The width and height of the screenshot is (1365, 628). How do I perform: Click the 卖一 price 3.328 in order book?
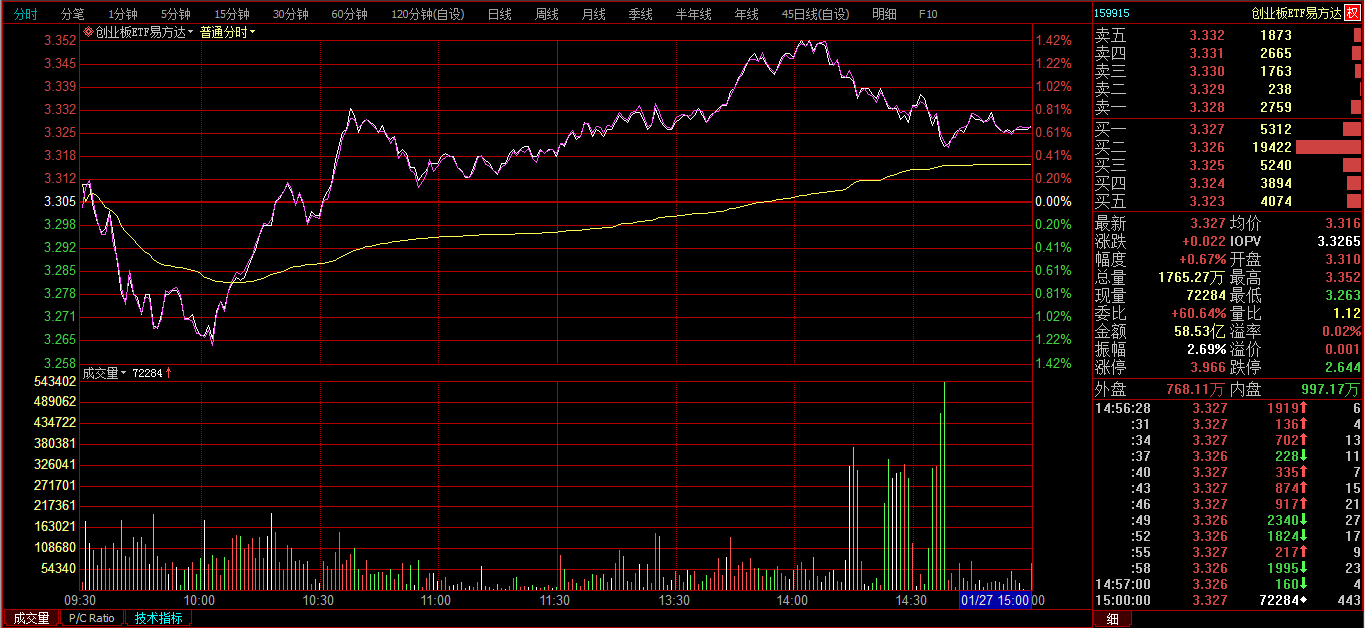tap(1206, 107)
